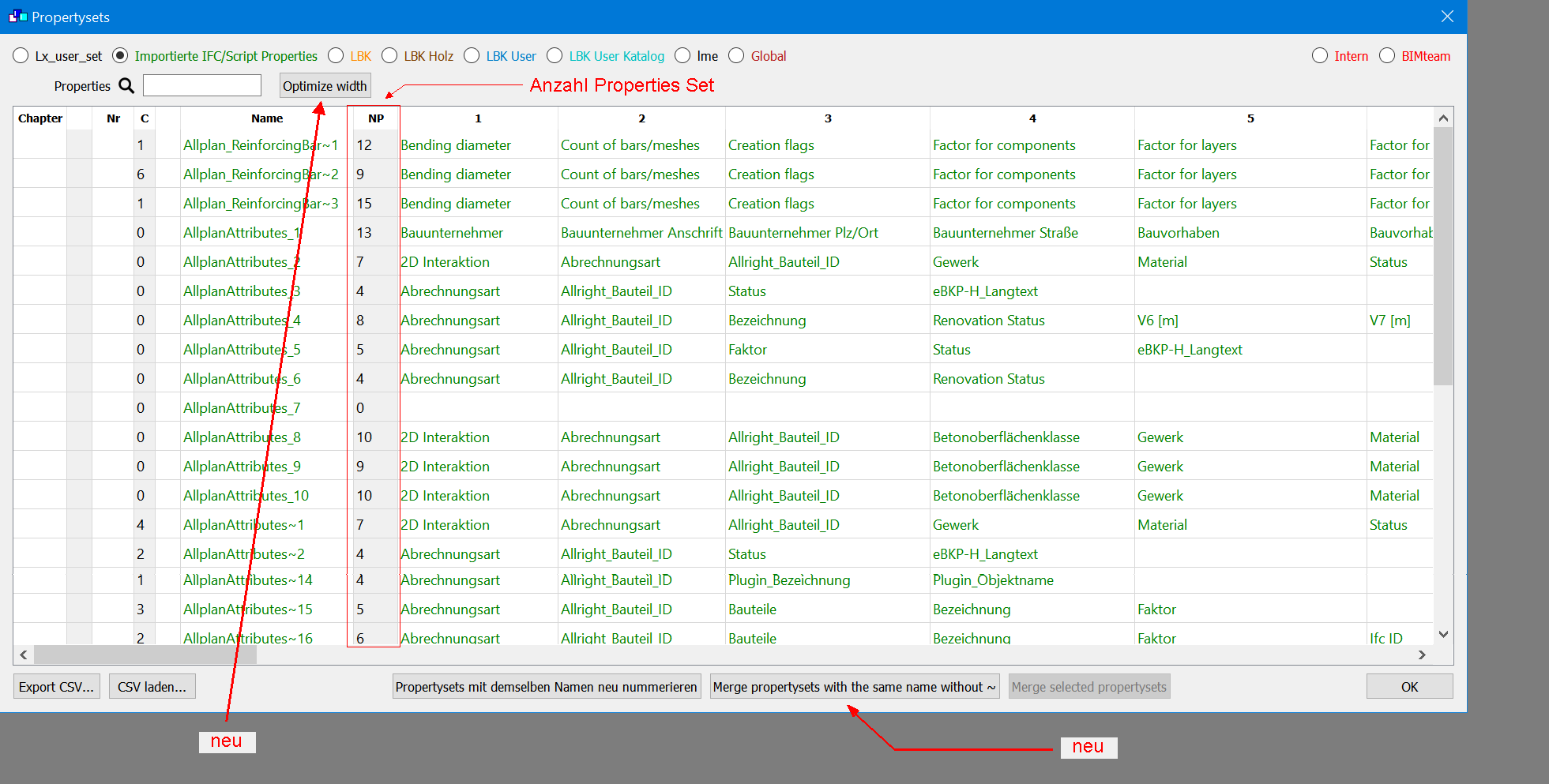
Task: Select the Allplan_ReinforcingBar~2 row name
Action: point(261,174)
